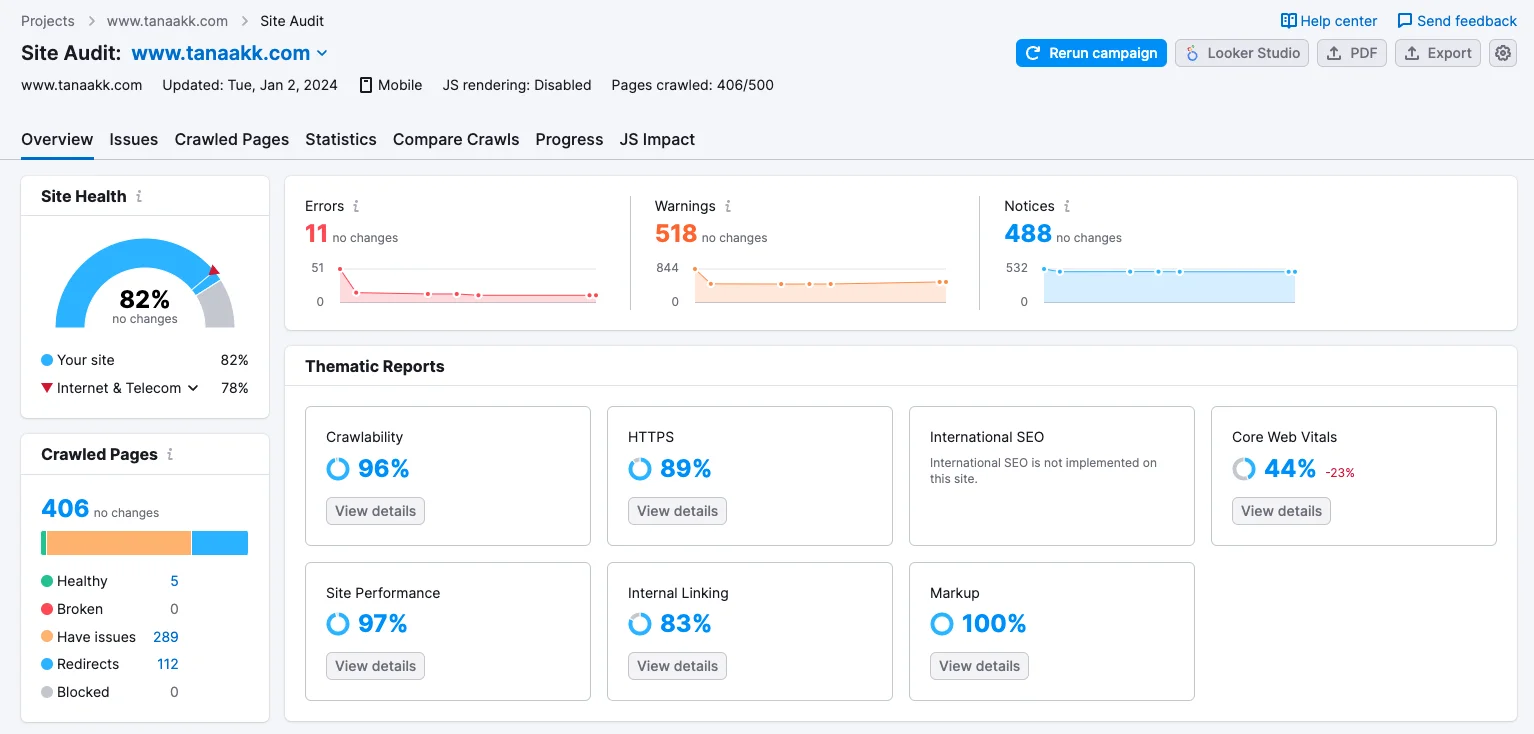Switch to the Overview tab
Viewport: 1534px width, 734px height.
tap(57, 140)
